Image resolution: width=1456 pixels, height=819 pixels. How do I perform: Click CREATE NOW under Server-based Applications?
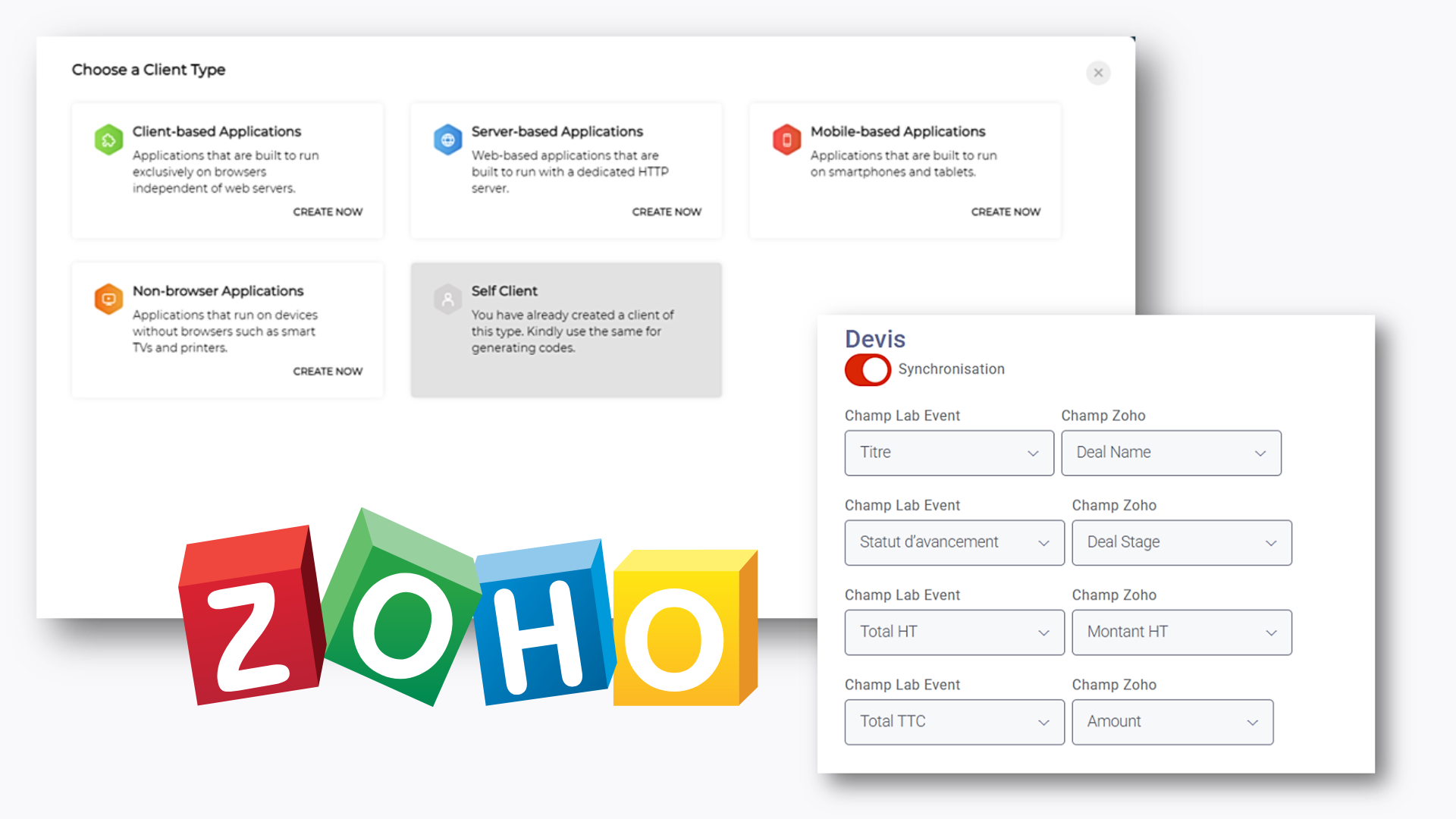click(667, 212)
